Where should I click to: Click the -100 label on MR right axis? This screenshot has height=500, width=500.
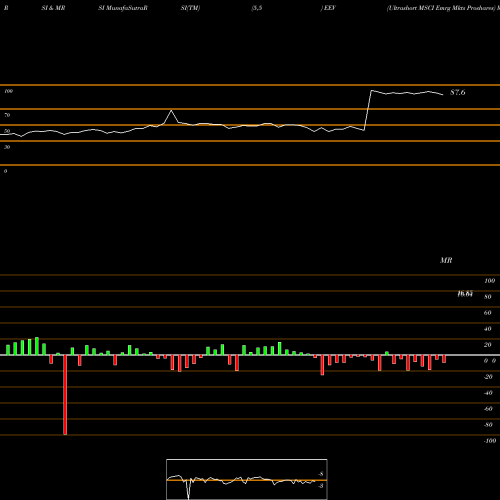pos(490,441)
